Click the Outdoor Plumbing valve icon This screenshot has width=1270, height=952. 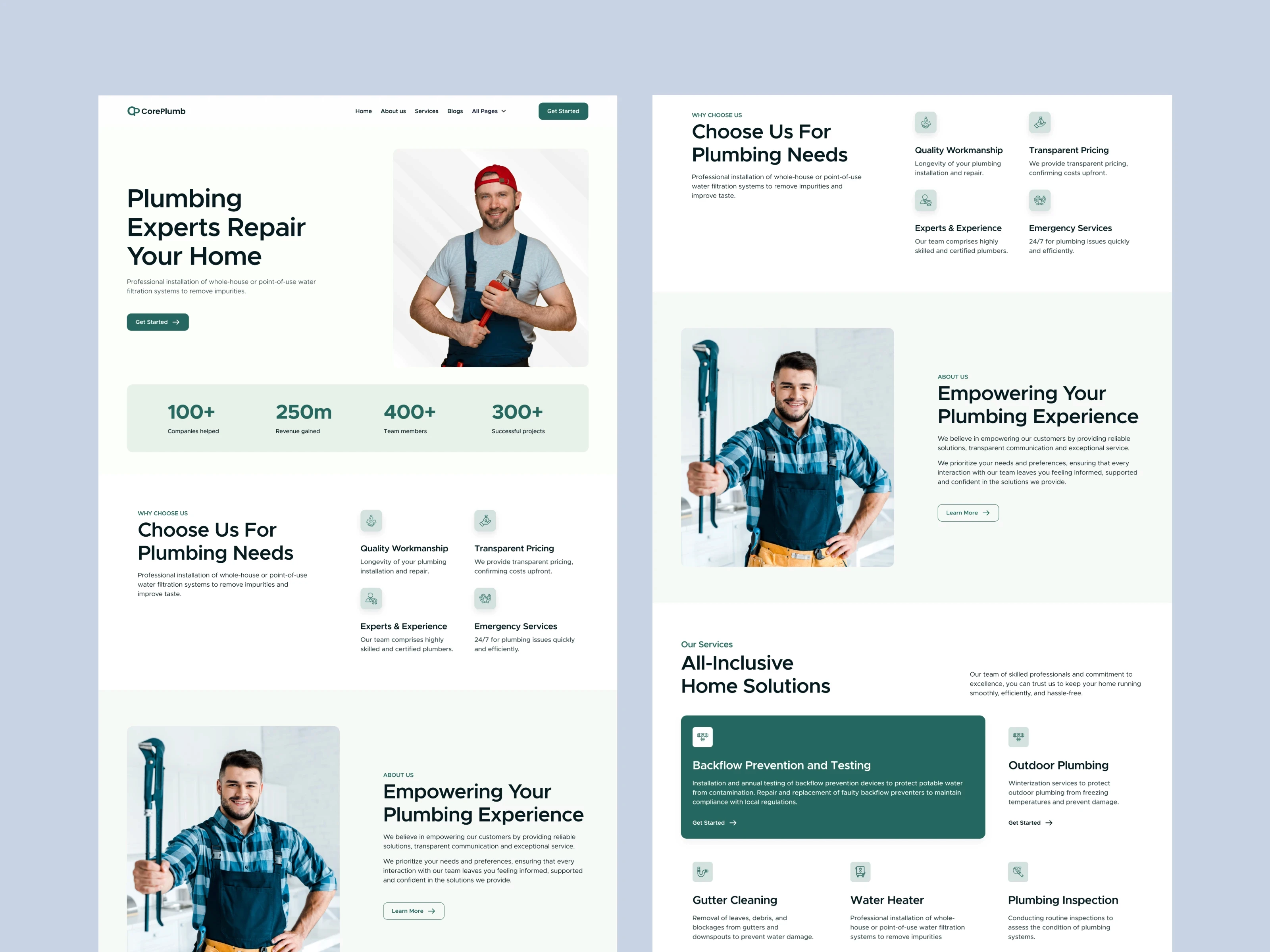(1018, 737)
